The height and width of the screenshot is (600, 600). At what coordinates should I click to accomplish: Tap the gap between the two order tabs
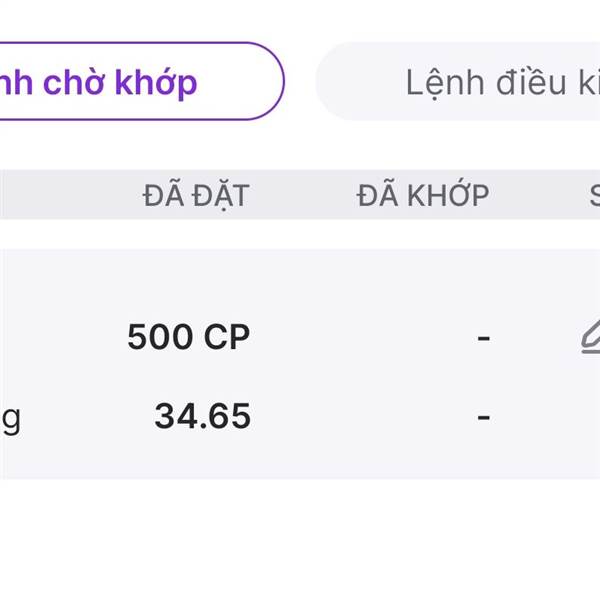(300, 82)
